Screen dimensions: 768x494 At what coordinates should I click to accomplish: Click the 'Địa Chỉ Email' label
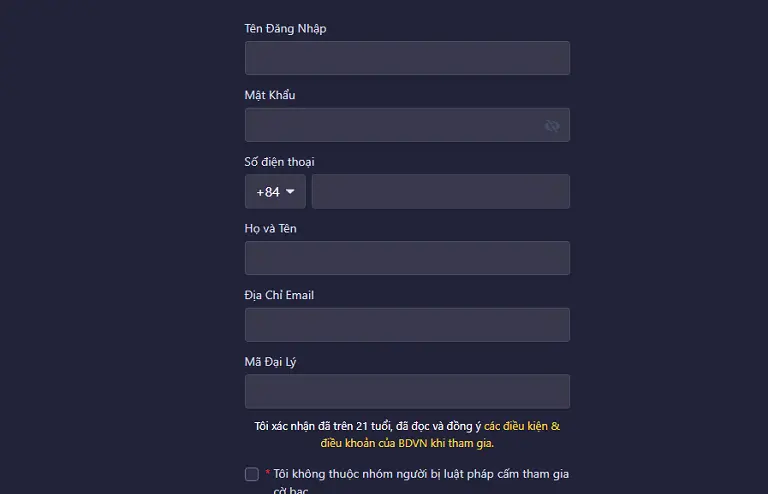pyautogui.click(x=279, y=295)
